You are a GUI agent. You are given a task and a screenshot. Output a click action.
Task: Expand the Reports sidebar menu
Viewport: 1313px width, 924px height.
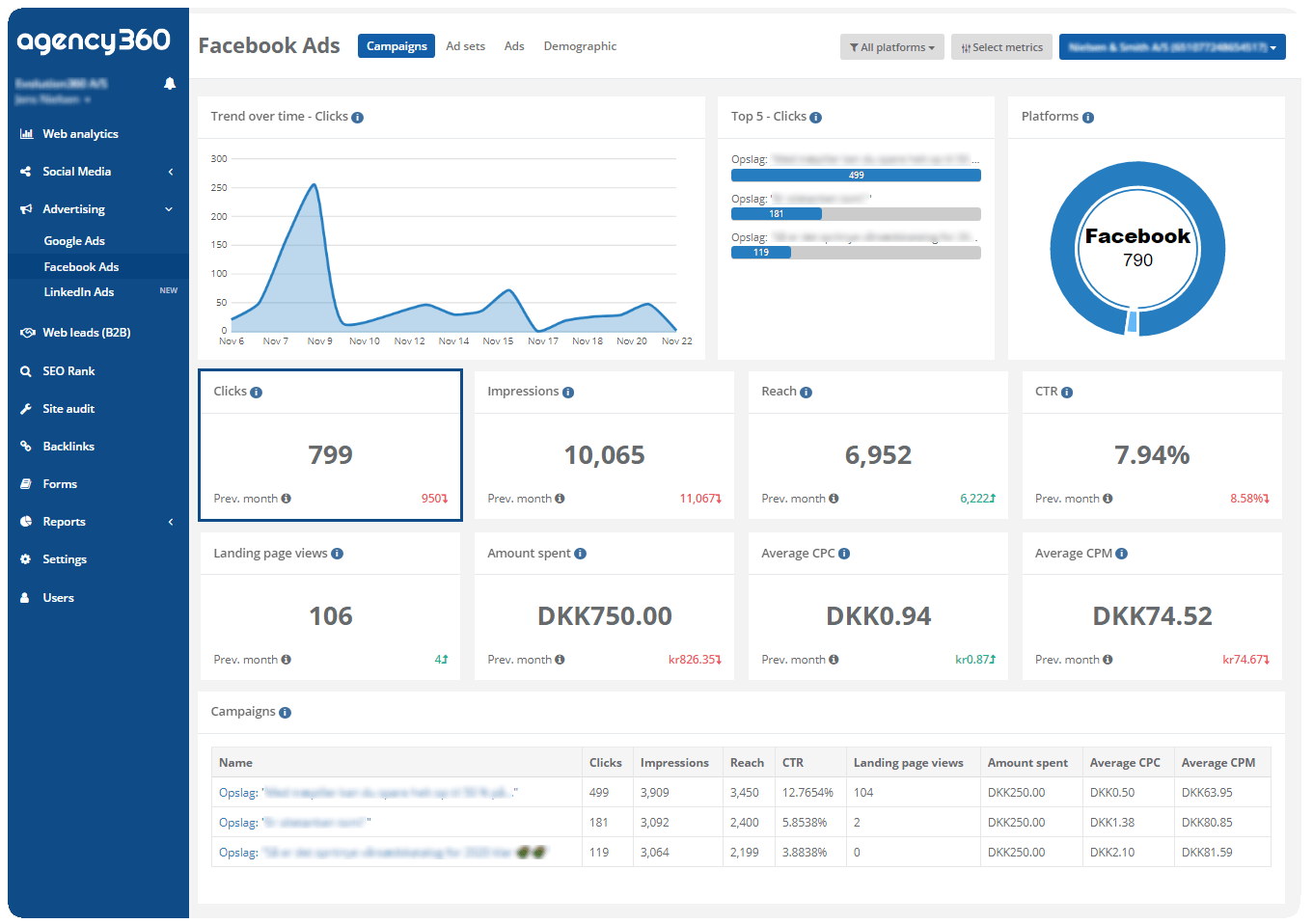[98, 522]
